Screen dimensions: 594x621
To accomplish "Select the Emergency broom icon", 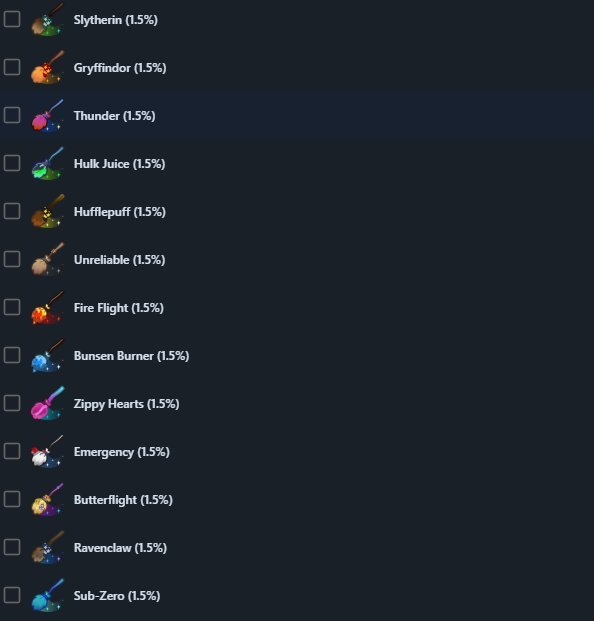I will (47, 451).
